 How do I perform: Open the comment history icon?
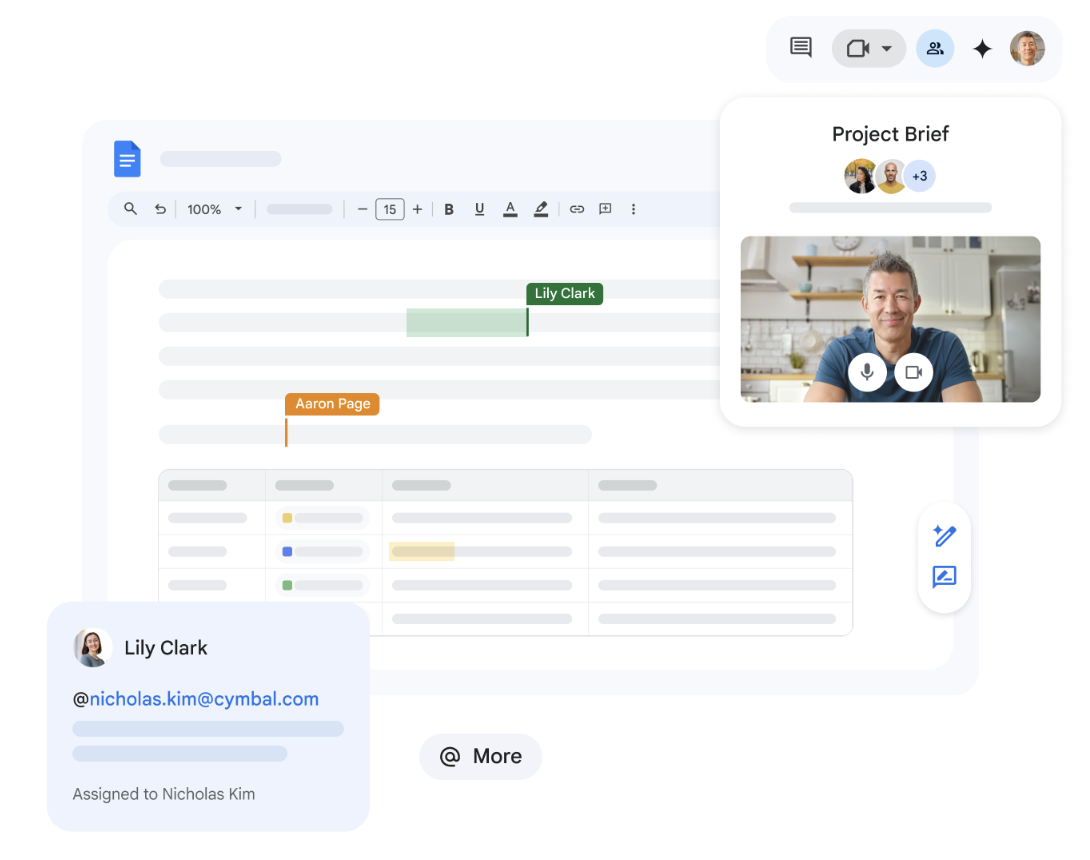(x=800, y=48)
